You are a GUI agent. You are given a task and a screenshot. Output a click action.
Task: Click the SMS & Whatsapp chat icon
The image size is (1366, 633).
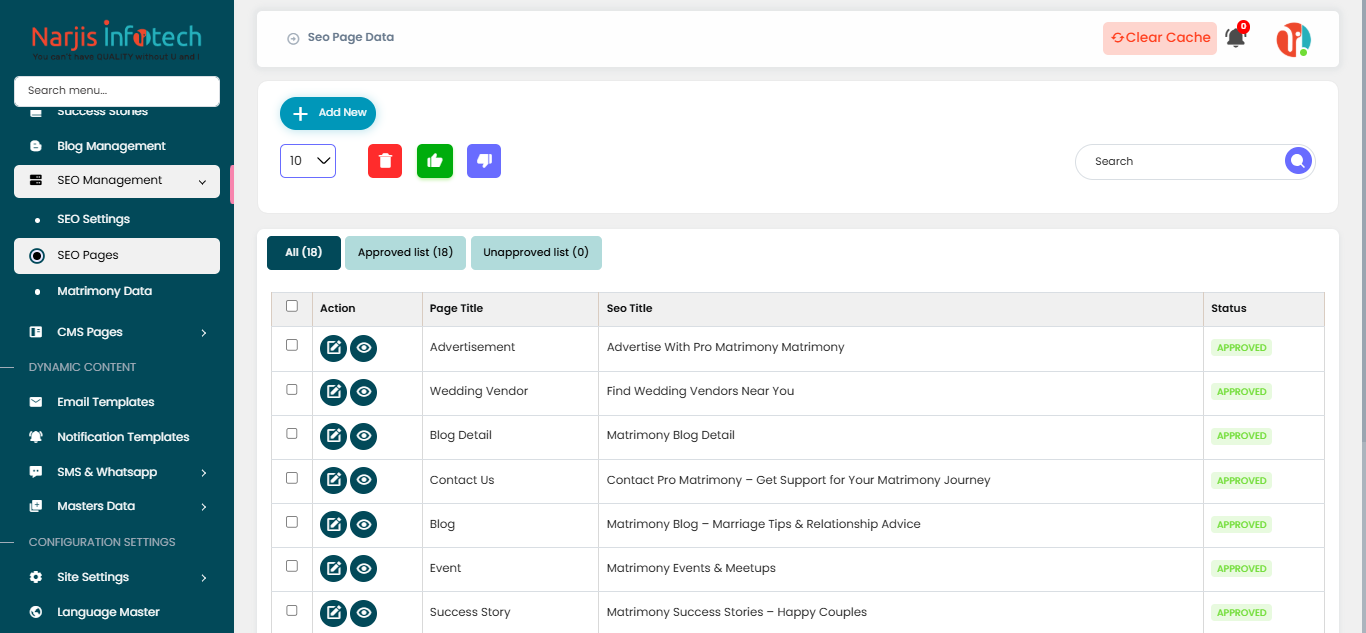[36, 472]
